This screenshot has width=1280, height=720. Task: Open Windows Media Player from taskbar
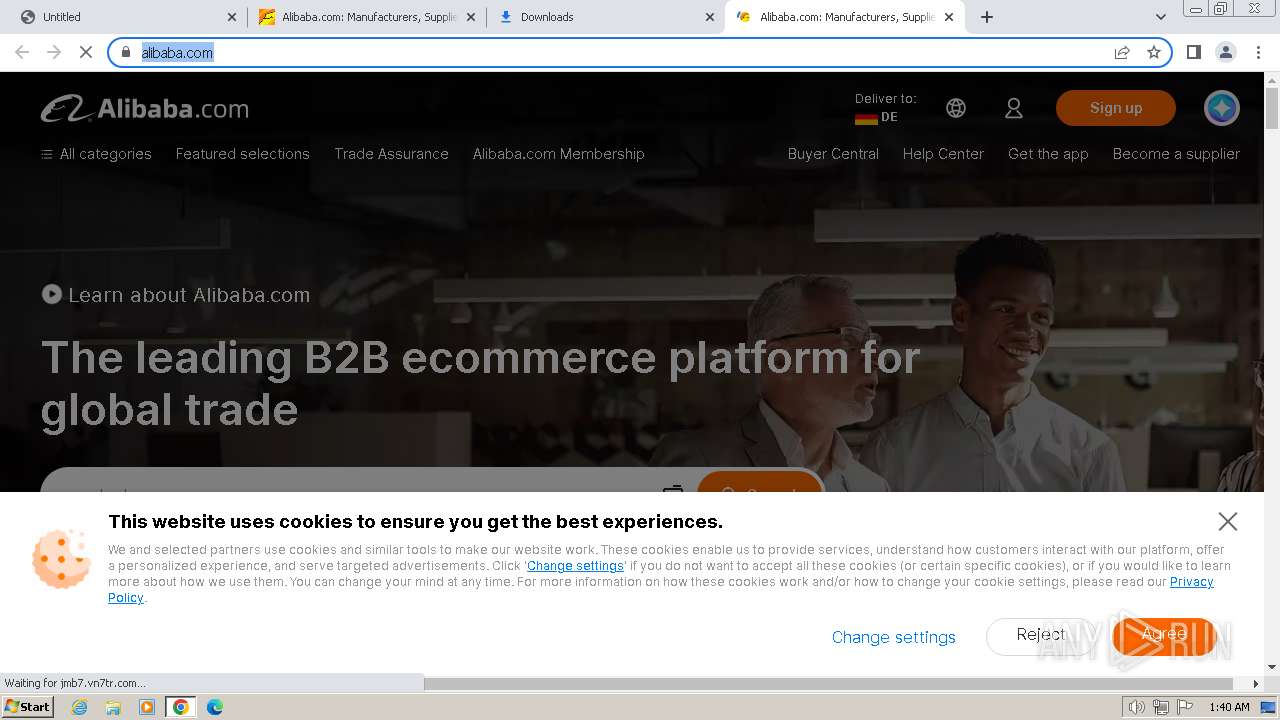(x=147, y=707)
